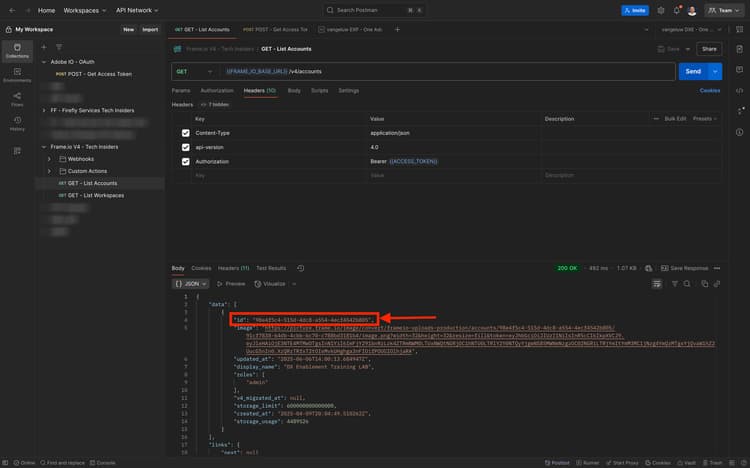Screen dimensions: 750x468
Task: Open the code snippet panel icon
Action: point(739,90)
